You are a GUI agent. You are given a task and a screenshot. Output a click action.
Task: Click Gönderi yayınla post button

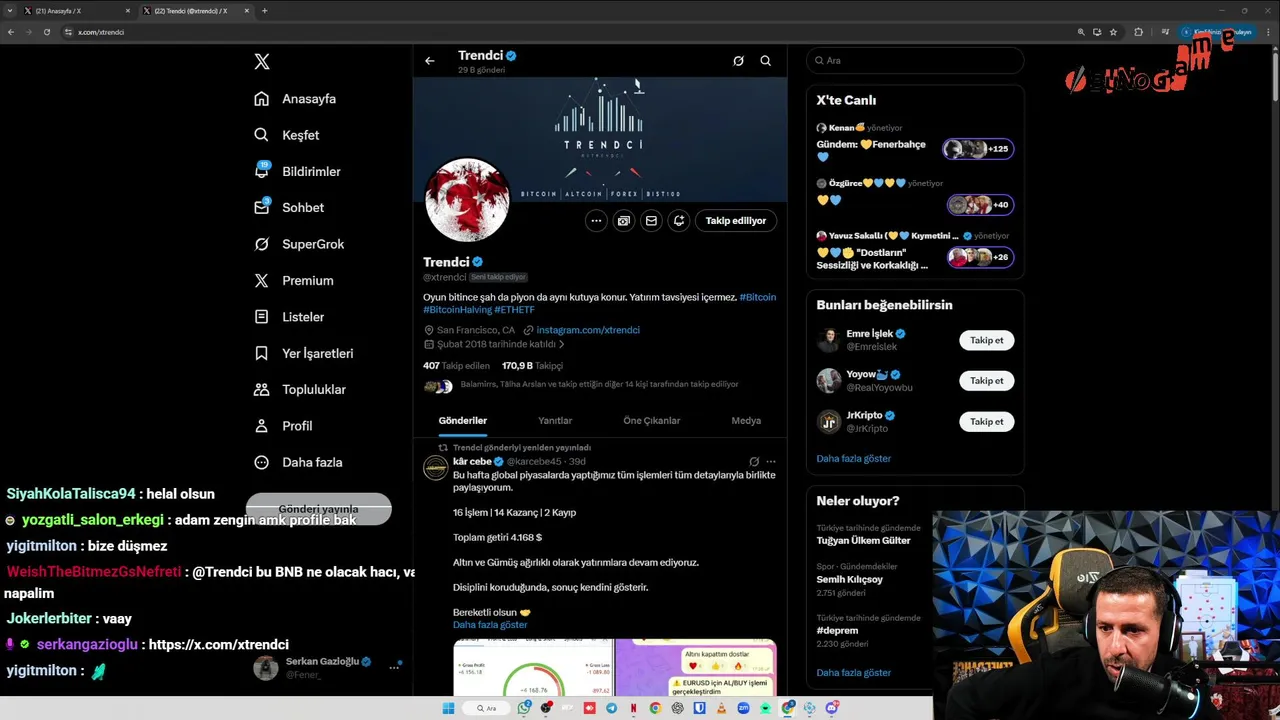pos(319,509)
